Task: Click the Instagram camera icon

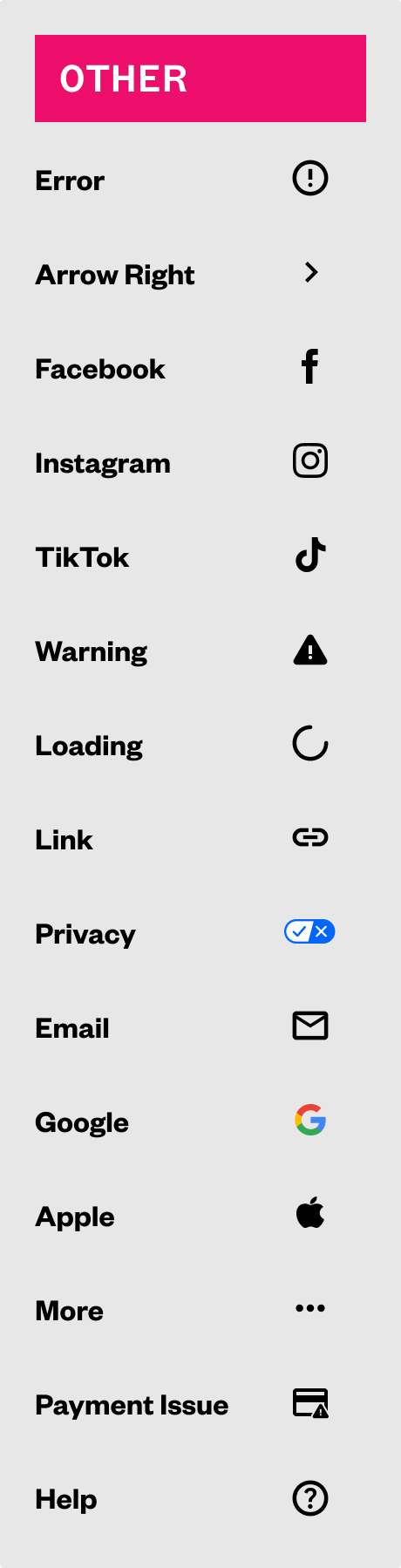Action: [x=310, y=460]
